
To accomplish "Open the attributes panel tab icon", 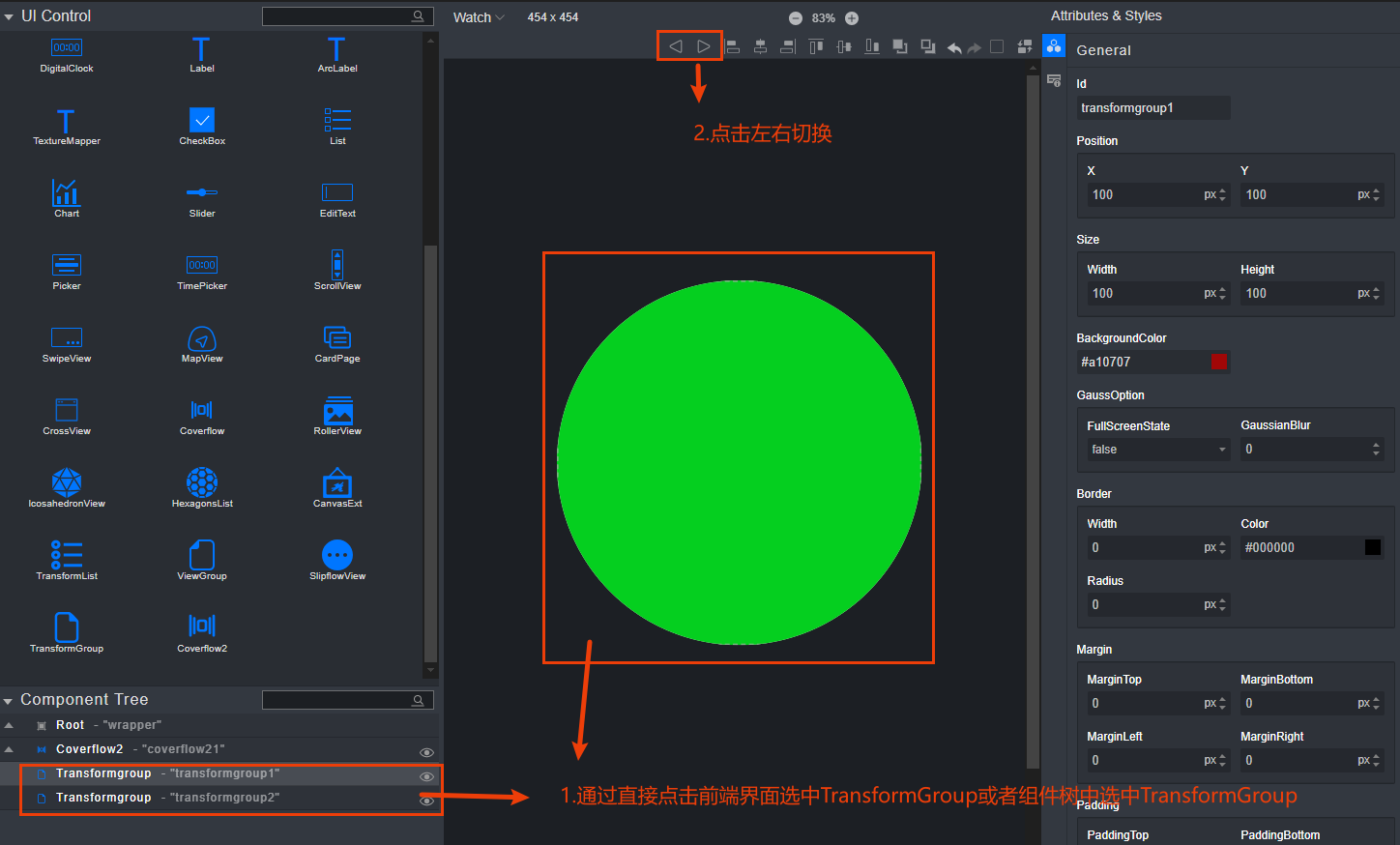I will [x=1054, y=45].
